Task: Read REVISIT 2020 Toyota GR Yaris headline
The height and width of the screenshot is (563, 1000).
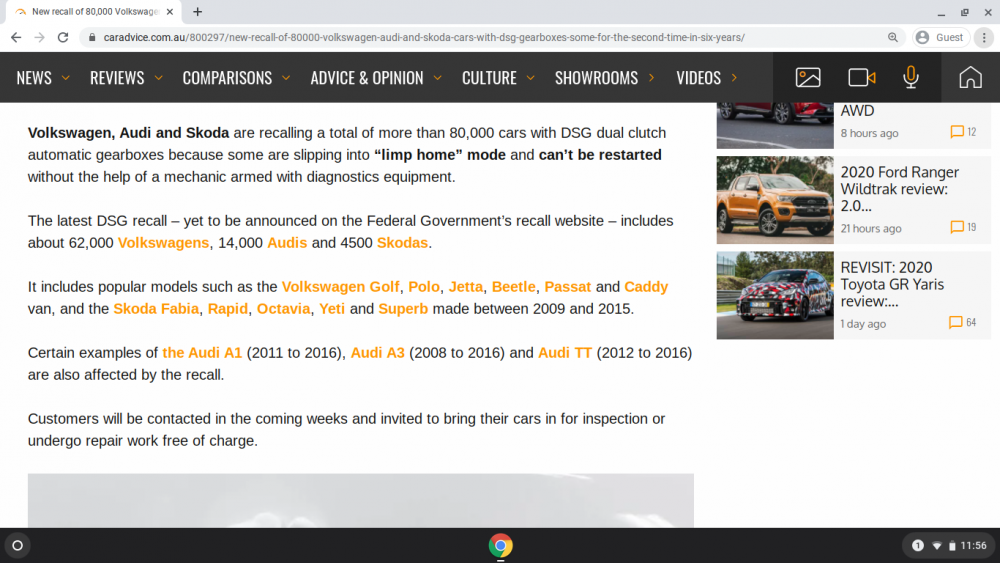Action: point(892,284)
